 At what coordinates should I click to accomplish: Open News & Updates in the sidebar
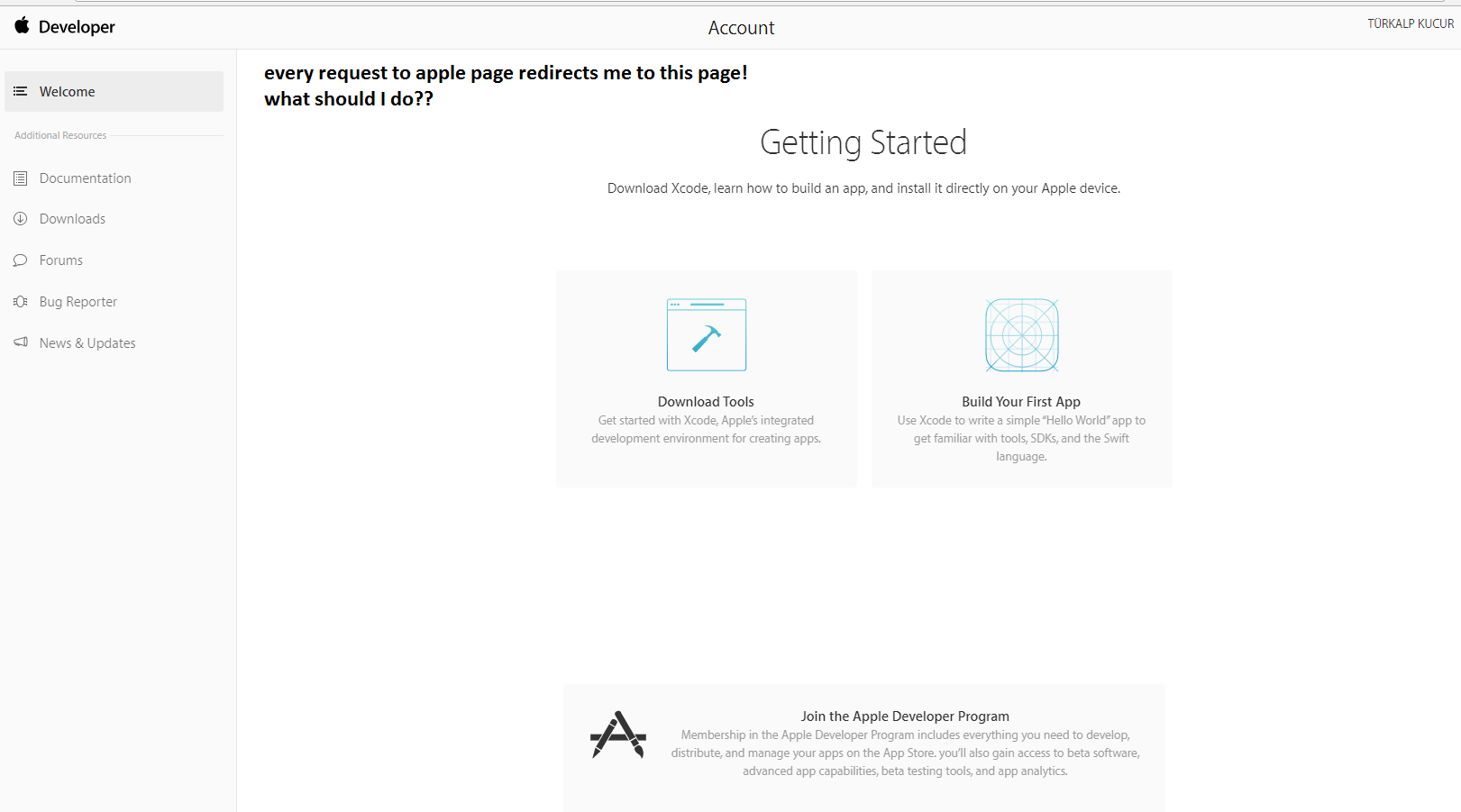(87, 343)
